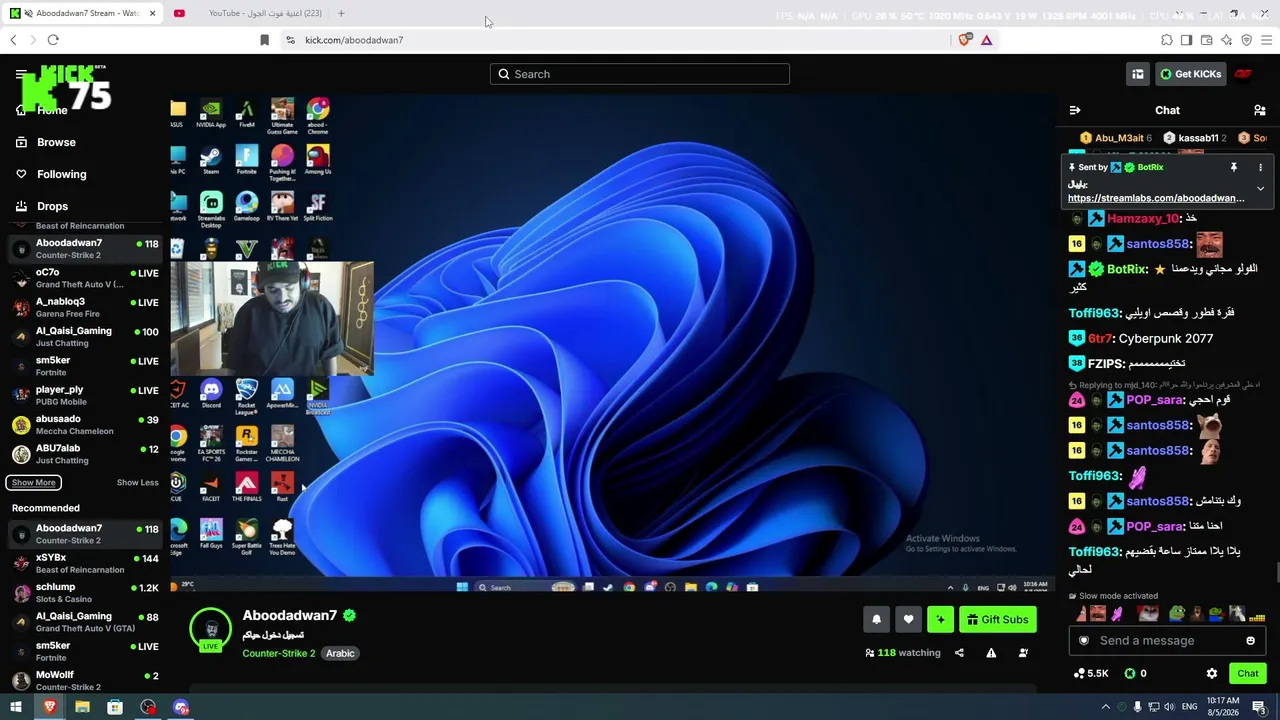The width and height of the screenshot is (1280, 720).
Task: Open Brave Wallet icon
Action: [x=1206, y=40]
